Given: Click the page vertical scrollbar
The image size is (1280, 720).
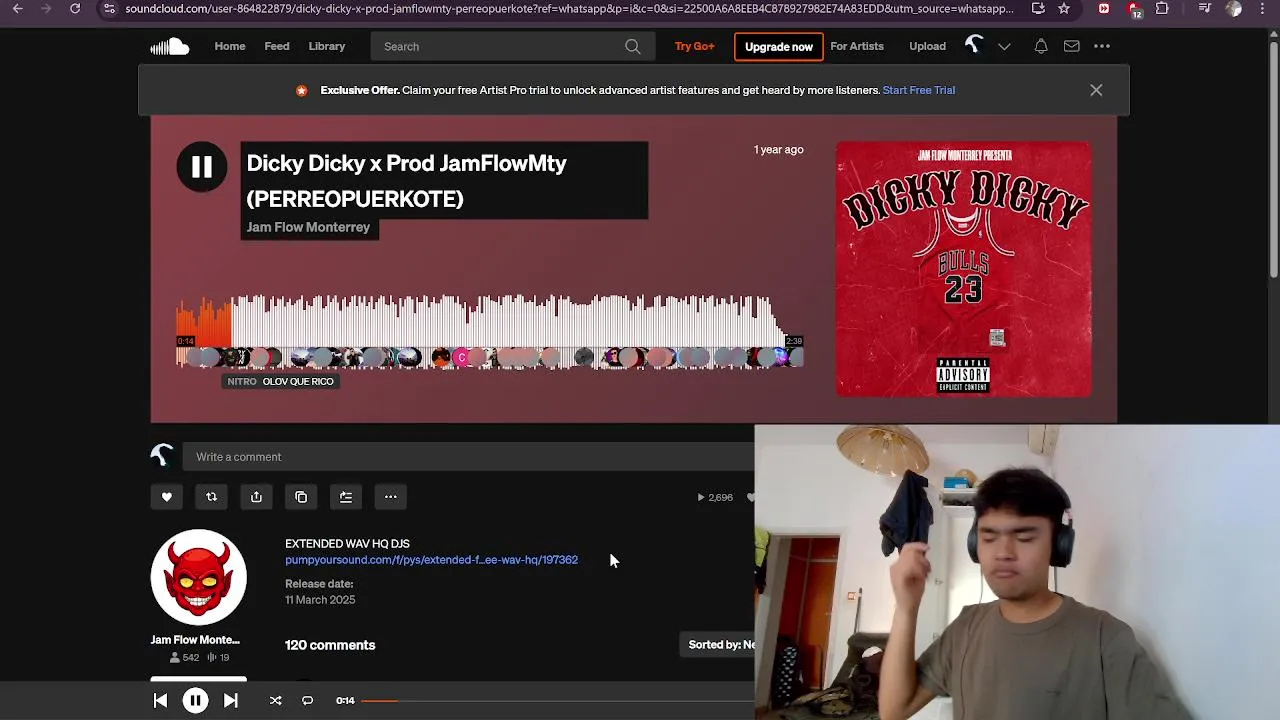Looking at the screenshot, I should coord(1273,160).
